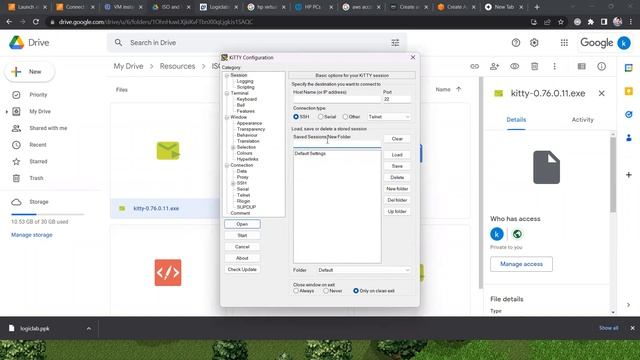Reverse sort direction arrow next to Name
The width and height of the screenshot is (640, 360).
tap(458, 89)
